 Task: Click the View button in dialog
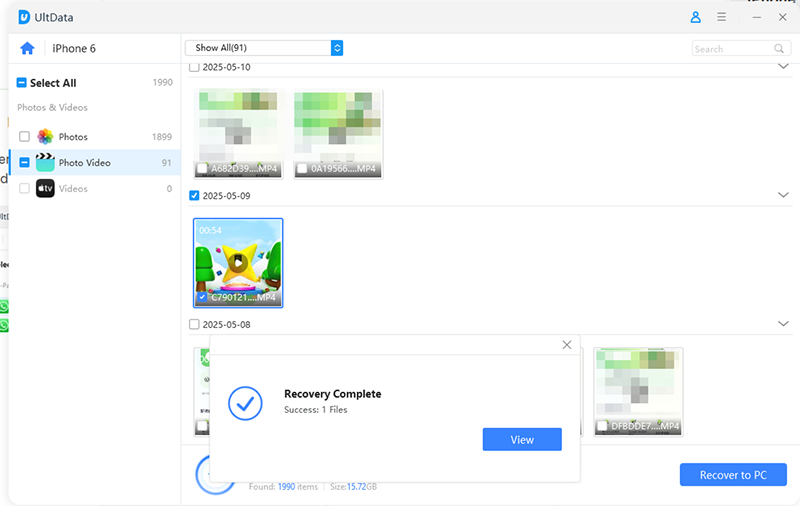coord(522,440)
